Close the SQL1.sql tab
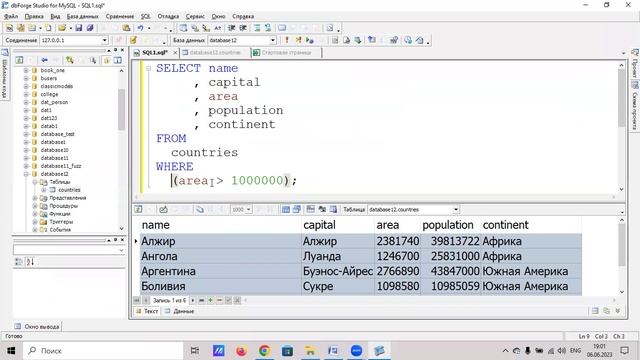640x360 pixels. [x=175, y=53]
